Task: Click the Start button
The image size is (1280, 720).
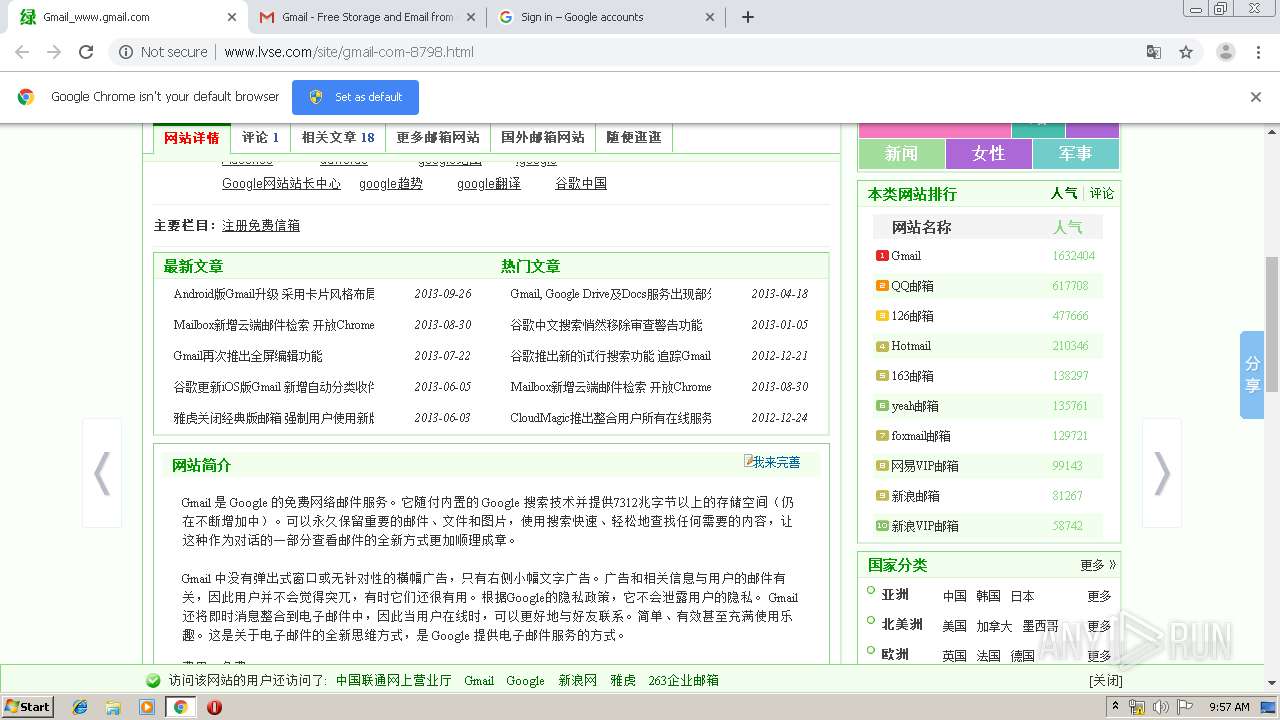Action: tap(28, 707)
